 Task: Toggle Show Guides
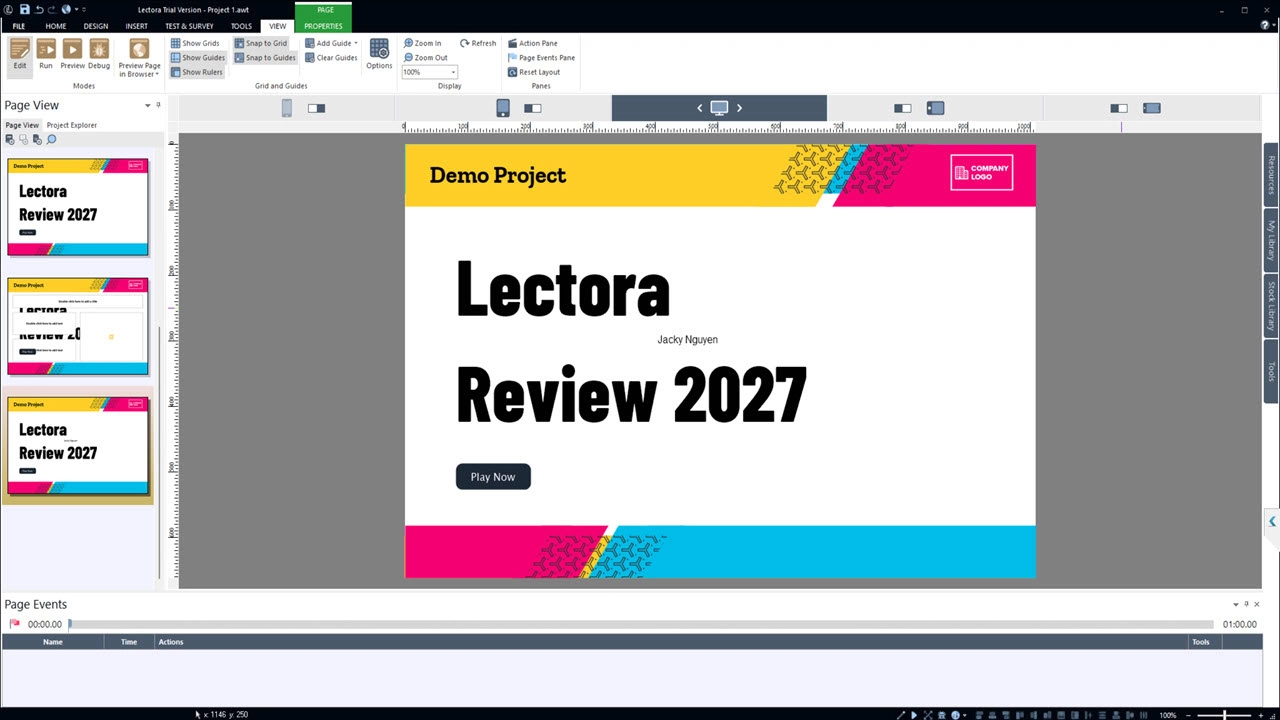coord(197,58)
